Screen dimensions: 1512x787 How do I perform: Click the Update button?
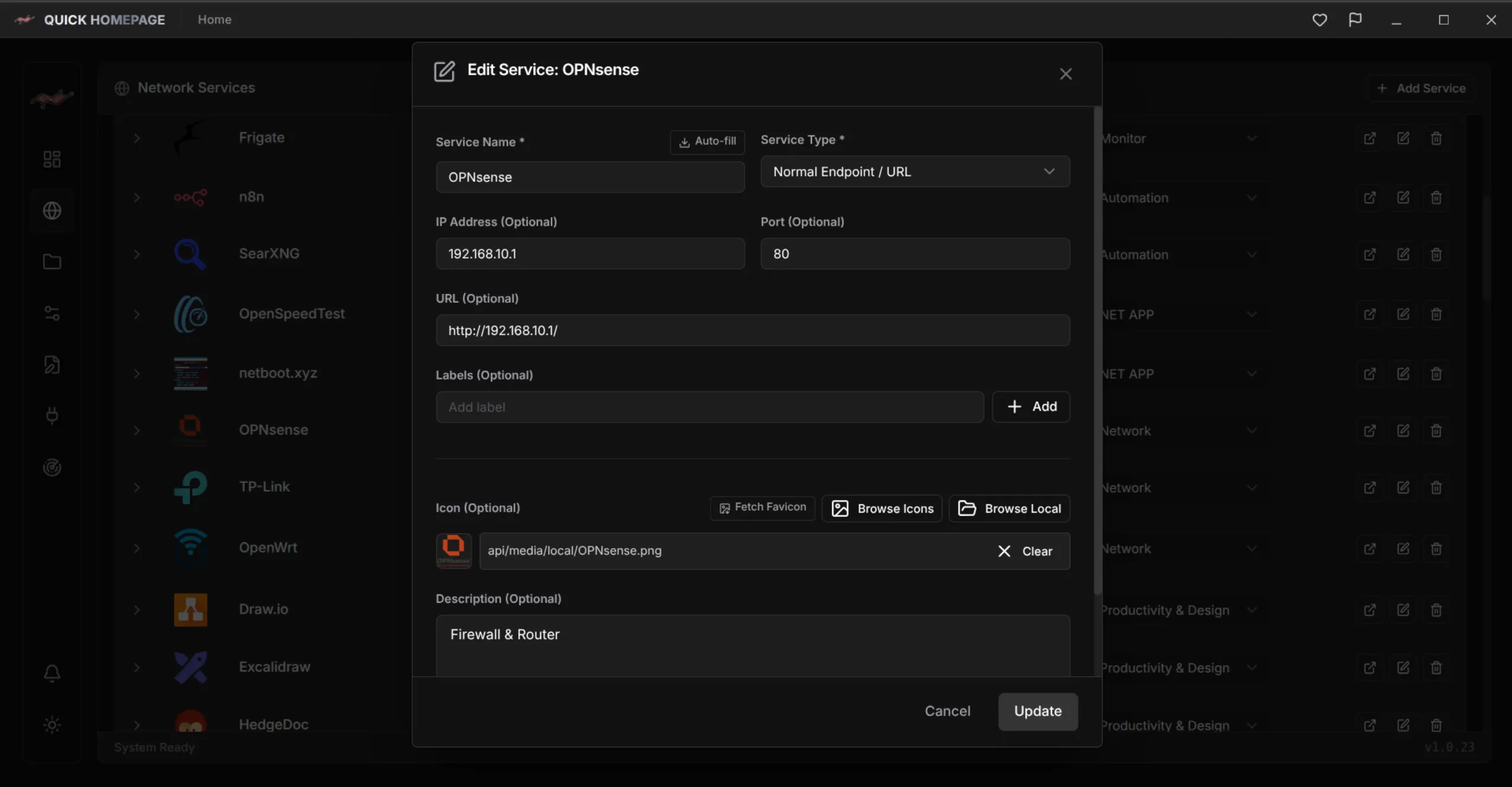pos(1038,711)
